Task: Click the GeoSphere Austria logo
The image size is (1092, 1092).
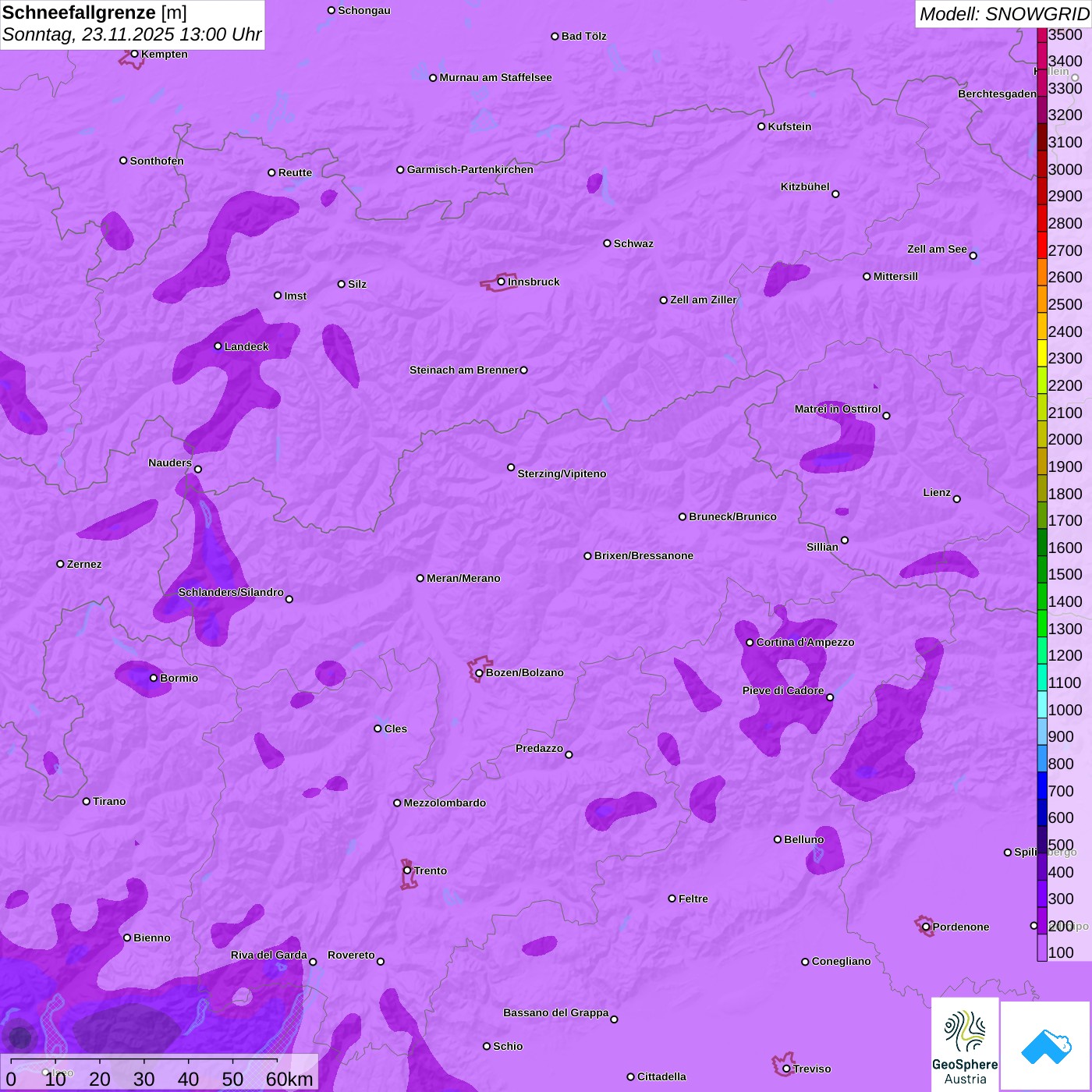Action: click(x=965, y=1044)
